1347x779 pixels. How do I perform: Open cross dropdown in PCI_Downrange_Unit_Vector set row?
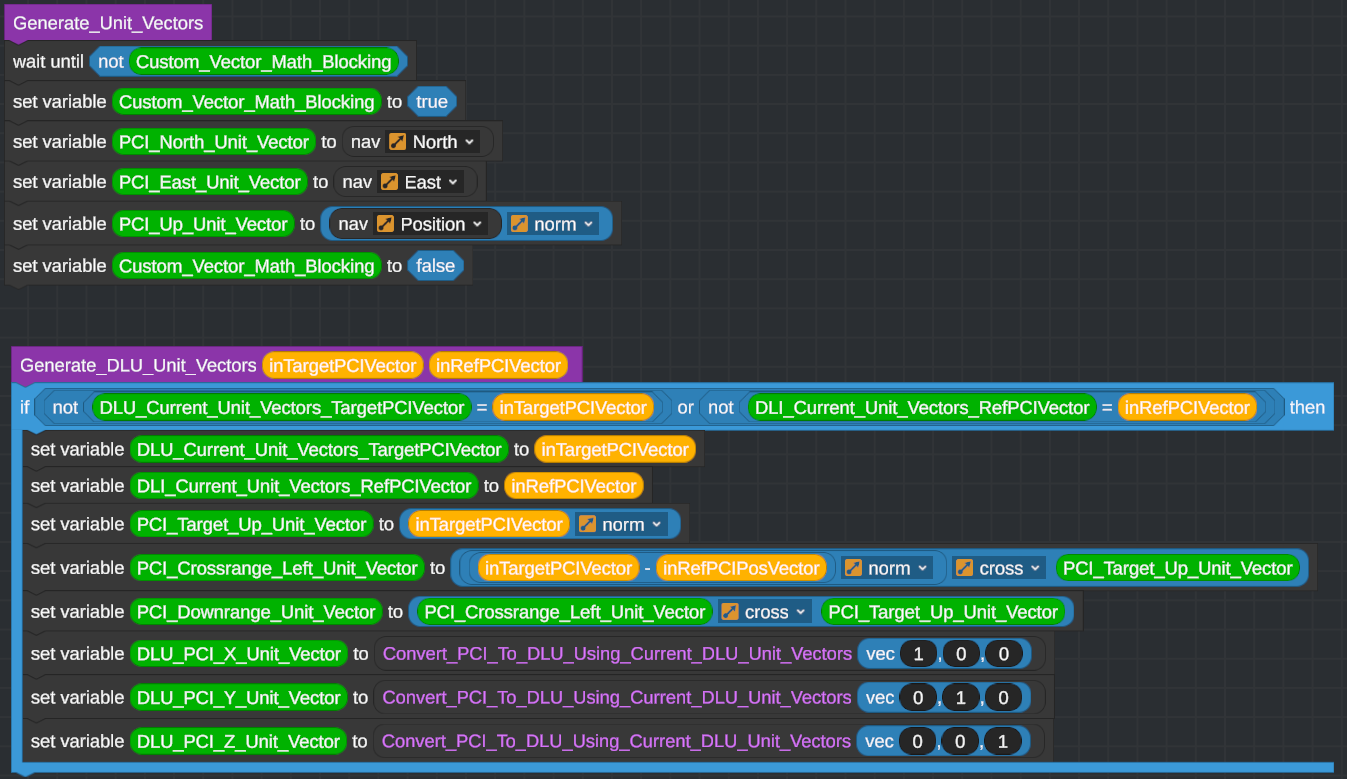765,612
